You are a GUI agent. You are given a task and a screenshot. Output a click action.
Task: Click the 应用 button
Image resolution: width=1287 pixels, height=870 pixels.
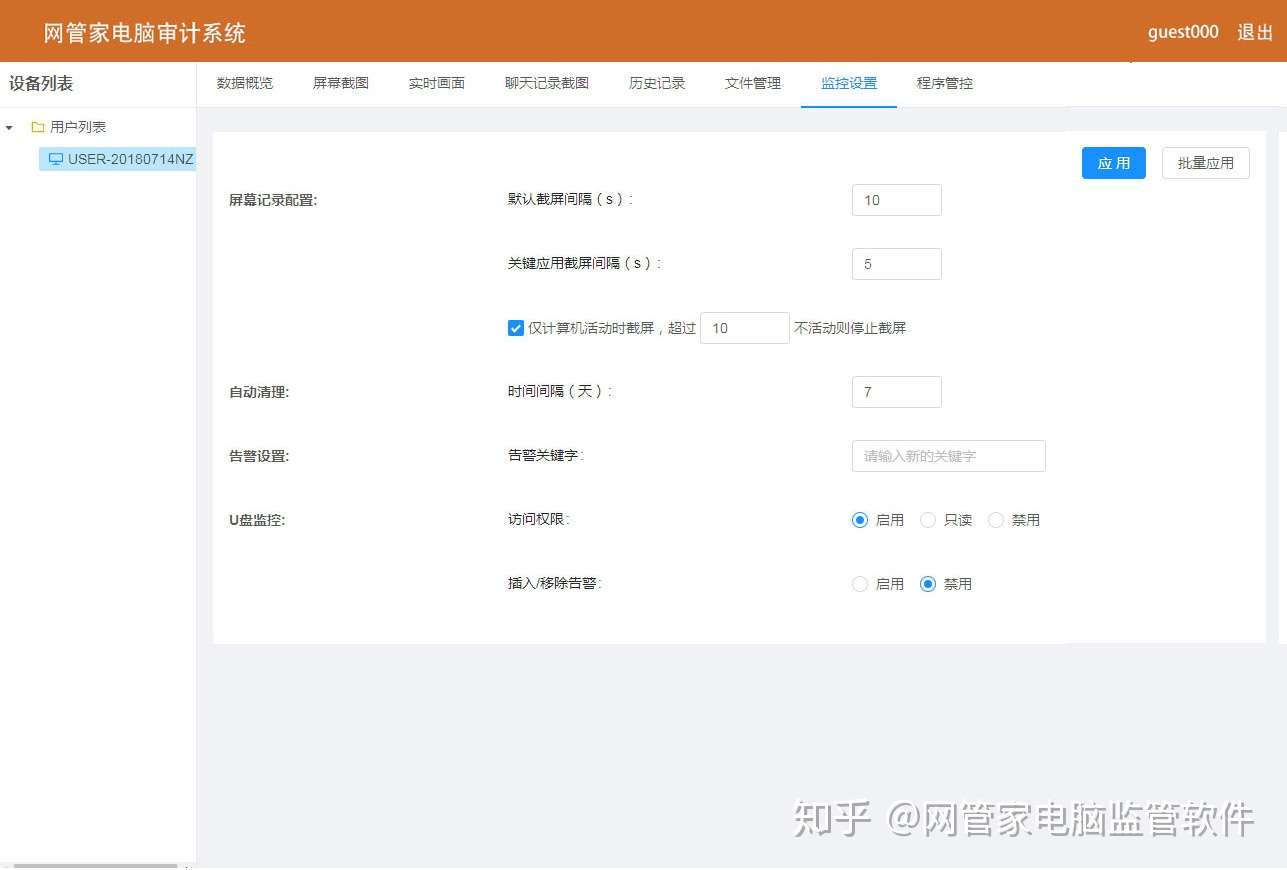point(1114,163)
